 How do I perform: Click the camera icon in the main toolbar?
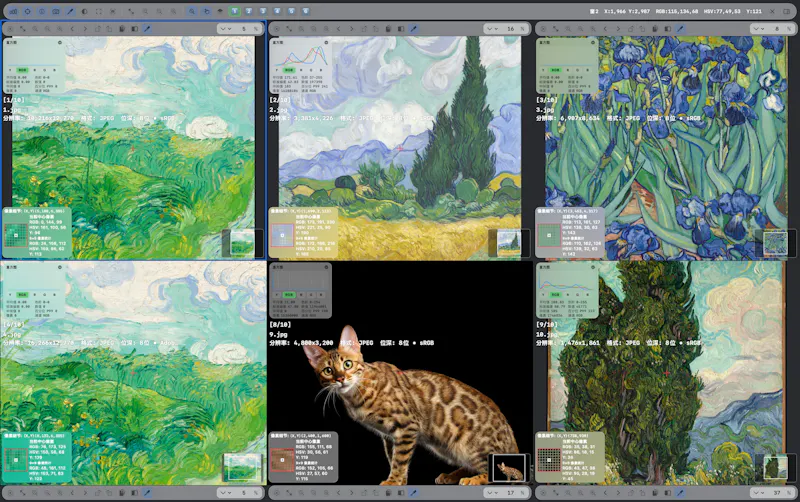tap(56, 11)
